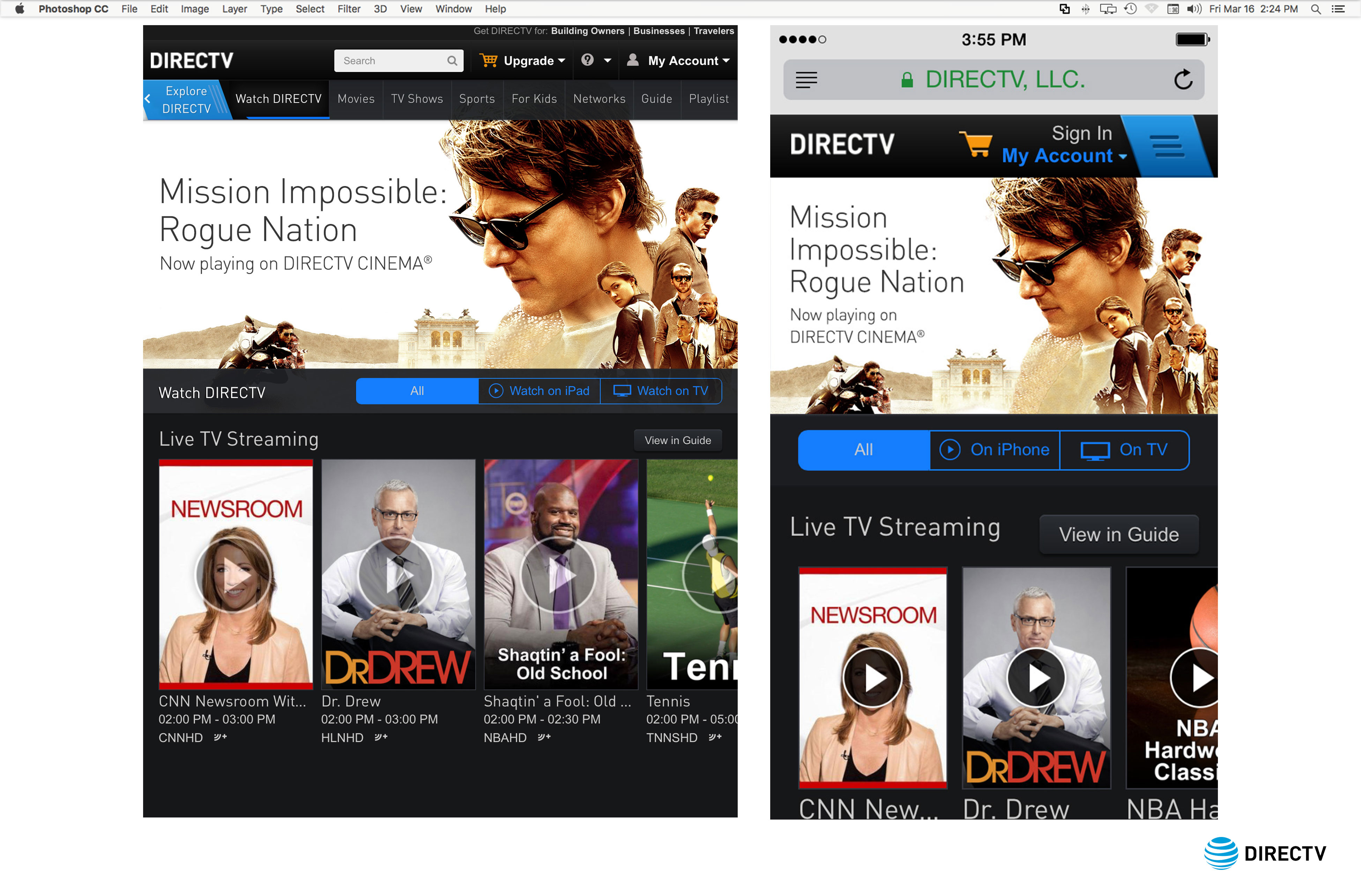Click the Travelers link

click(x=714, y=31)
